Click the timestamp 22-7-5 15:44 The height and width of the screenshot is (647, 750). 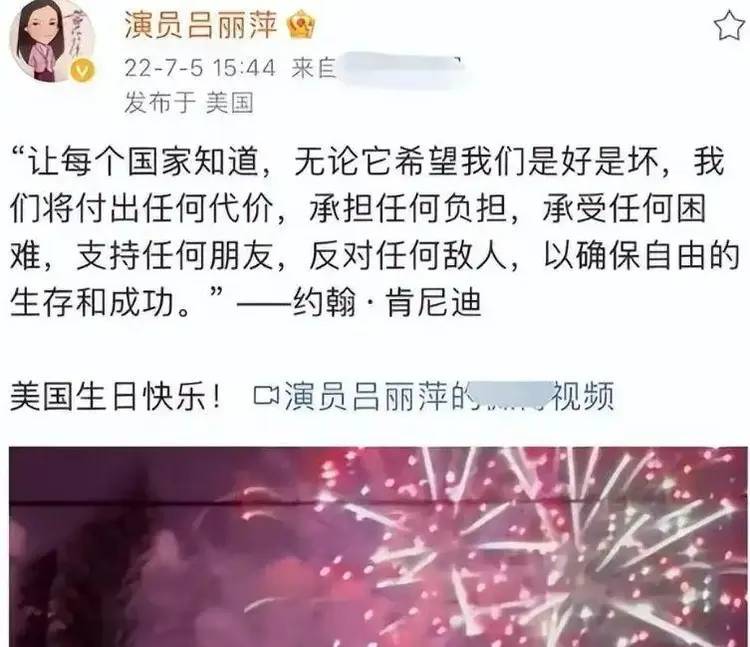[200, 68]
